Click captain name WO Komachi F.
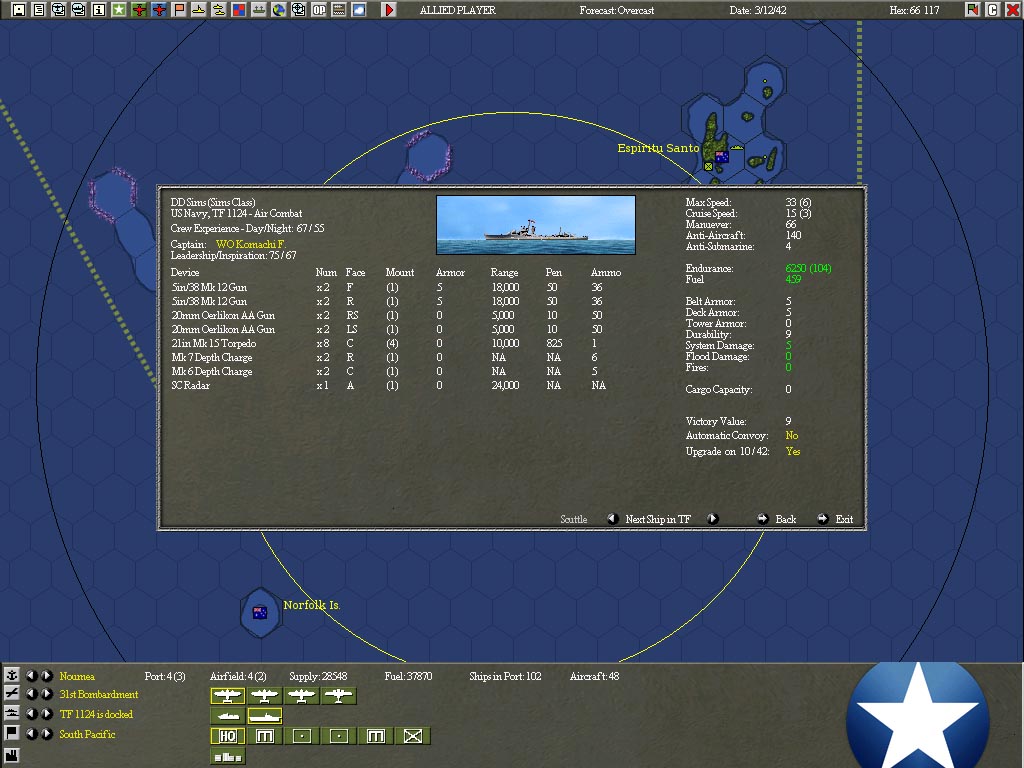The image size is (1024, 768). [251, 244]
